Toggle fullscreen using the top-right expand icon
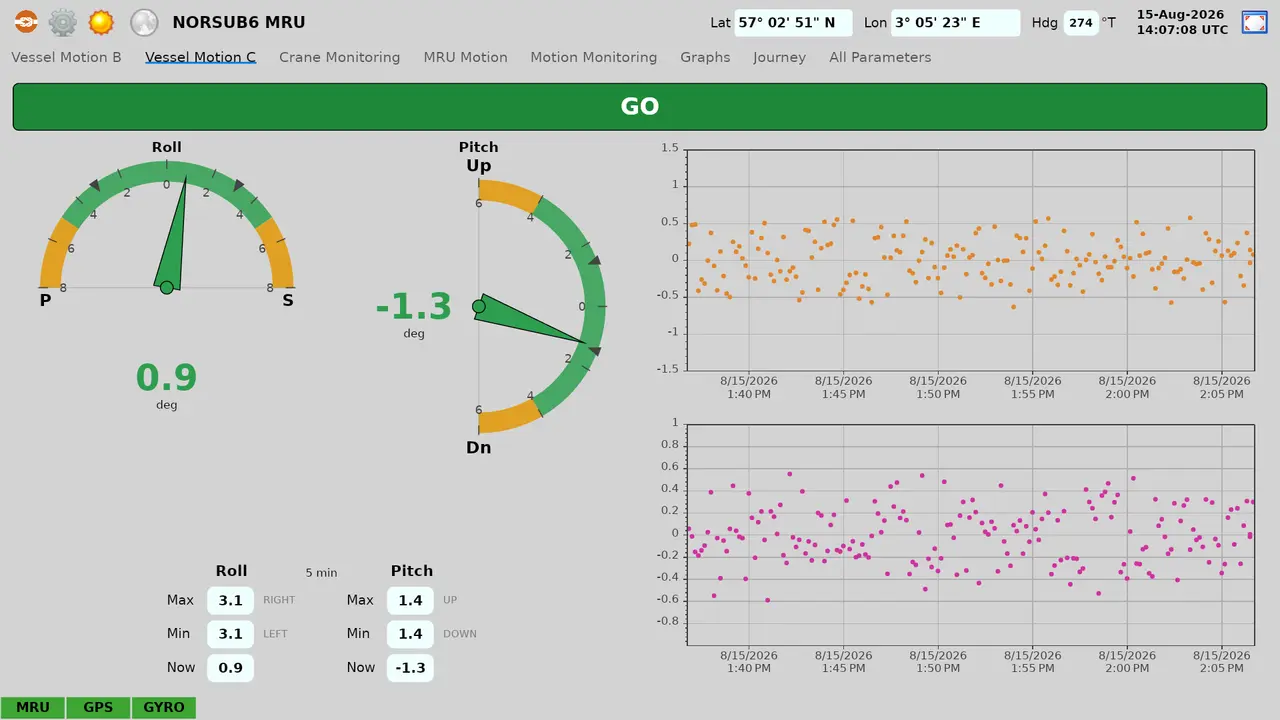 click(1254, 22)
